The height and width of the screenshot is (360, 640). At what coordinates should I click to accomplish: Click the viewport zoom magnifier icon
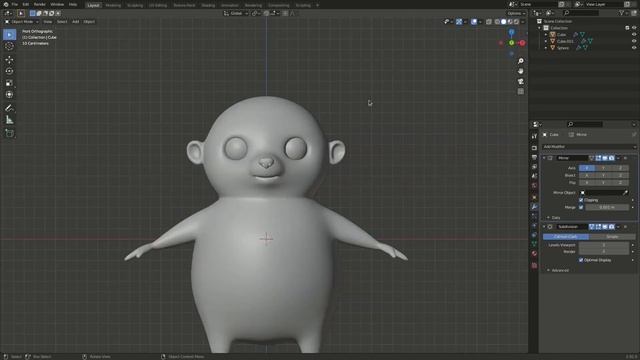(521, 61)
